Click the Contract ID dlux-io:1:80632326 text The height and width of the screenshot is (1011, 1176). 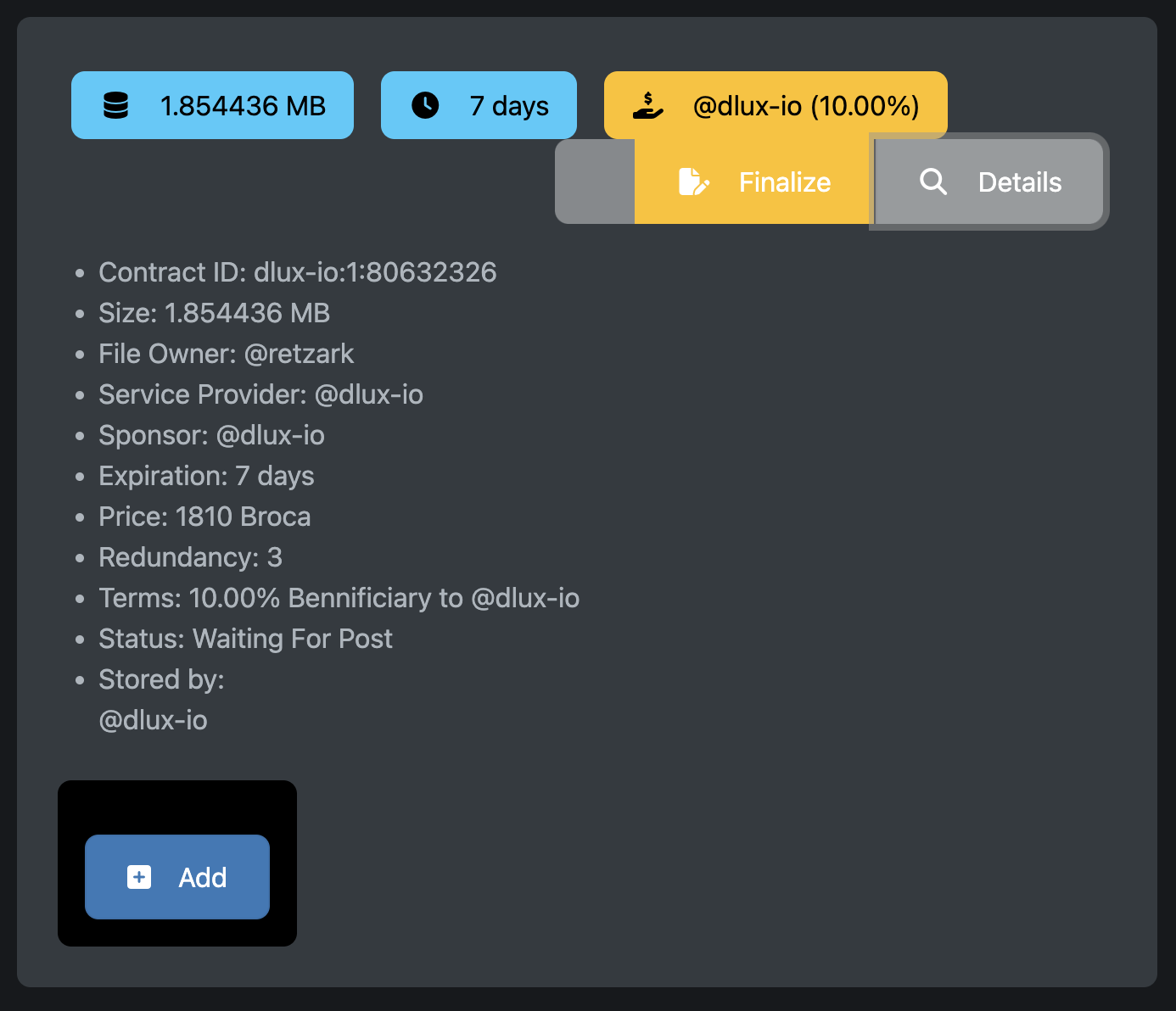click(297, 272)
